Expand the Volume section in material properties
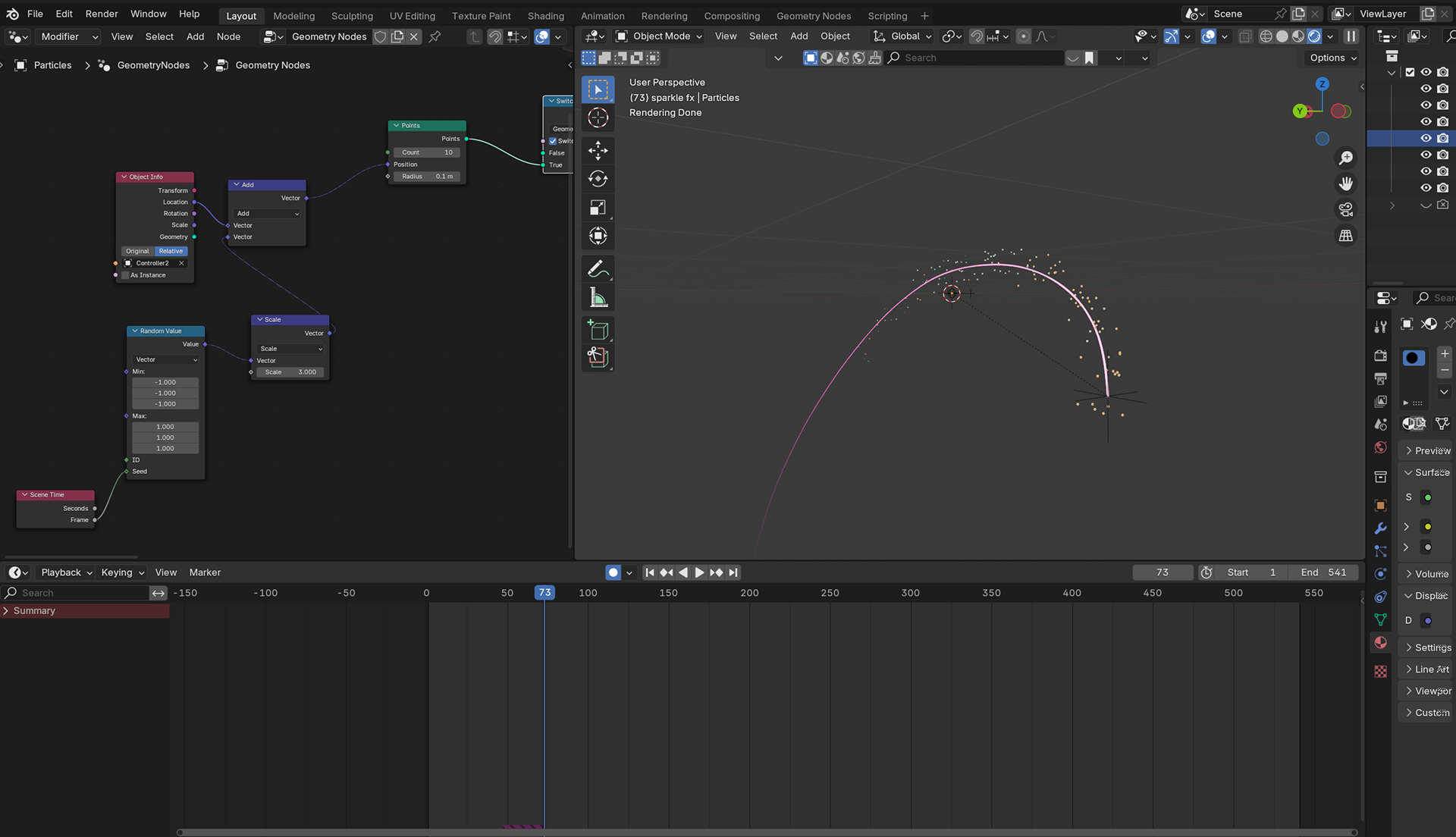This screenshot has width=1456, height=837. (1429, 574)
